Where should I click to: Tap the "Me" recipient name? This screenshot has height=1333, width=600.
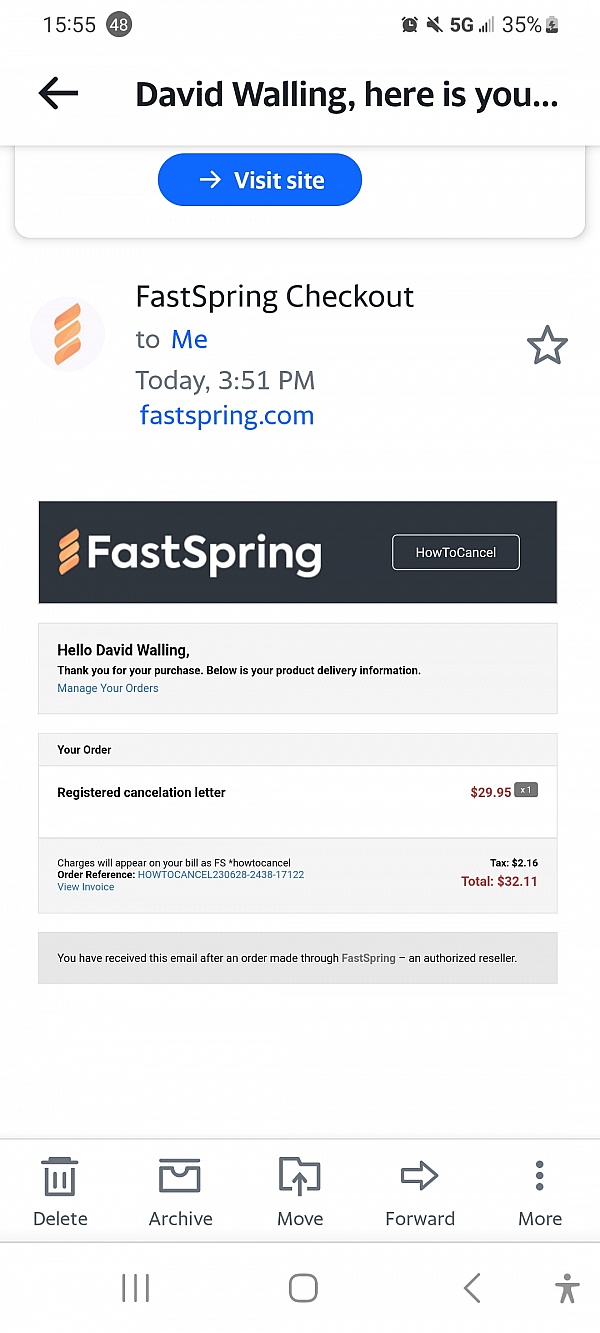(x=189, y=339)
